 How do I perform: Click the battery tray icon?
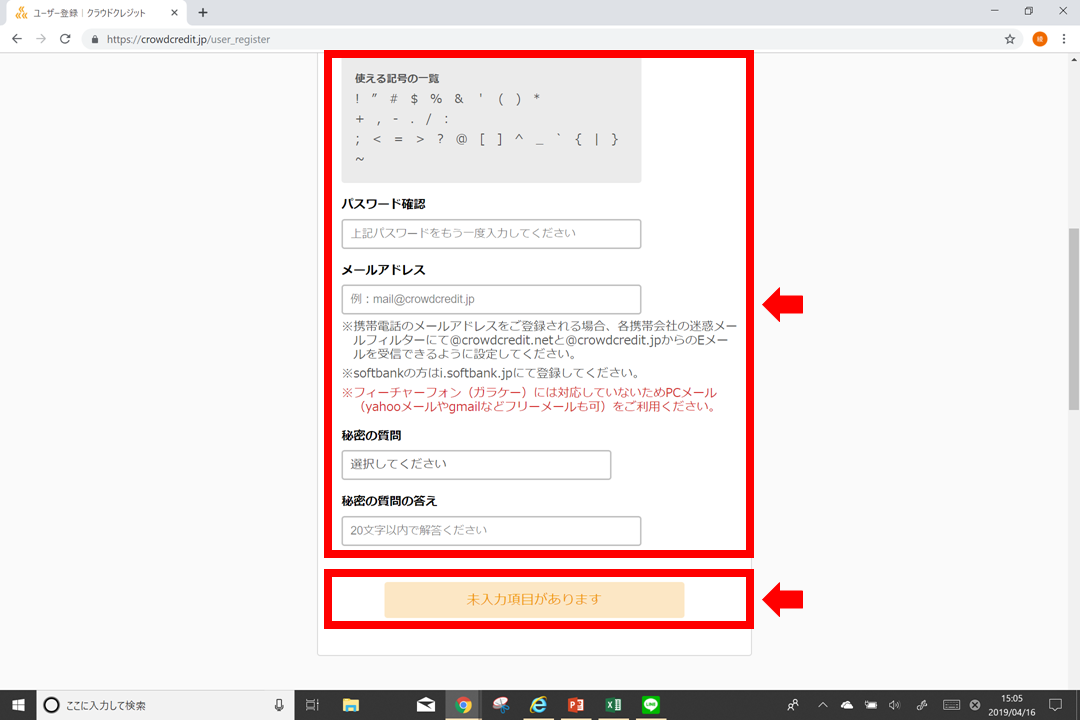(871, 705)
